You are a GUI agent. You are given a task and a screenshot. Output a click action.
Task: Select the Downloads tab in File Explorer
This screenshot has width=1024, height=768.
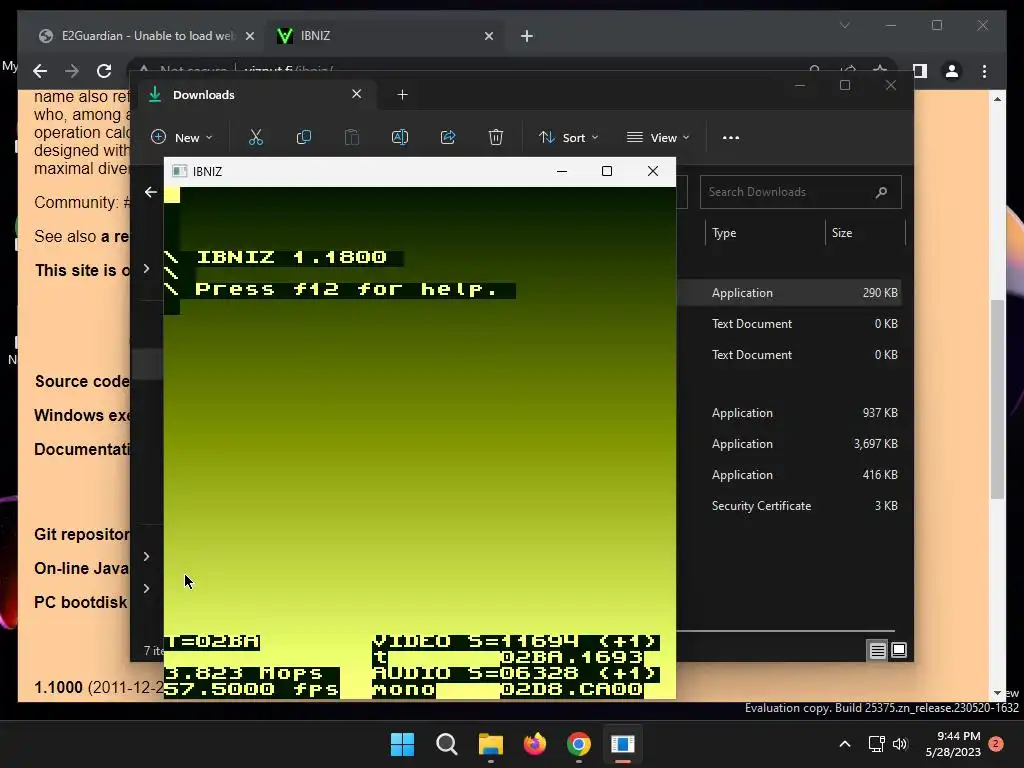(x=255, y=95)
